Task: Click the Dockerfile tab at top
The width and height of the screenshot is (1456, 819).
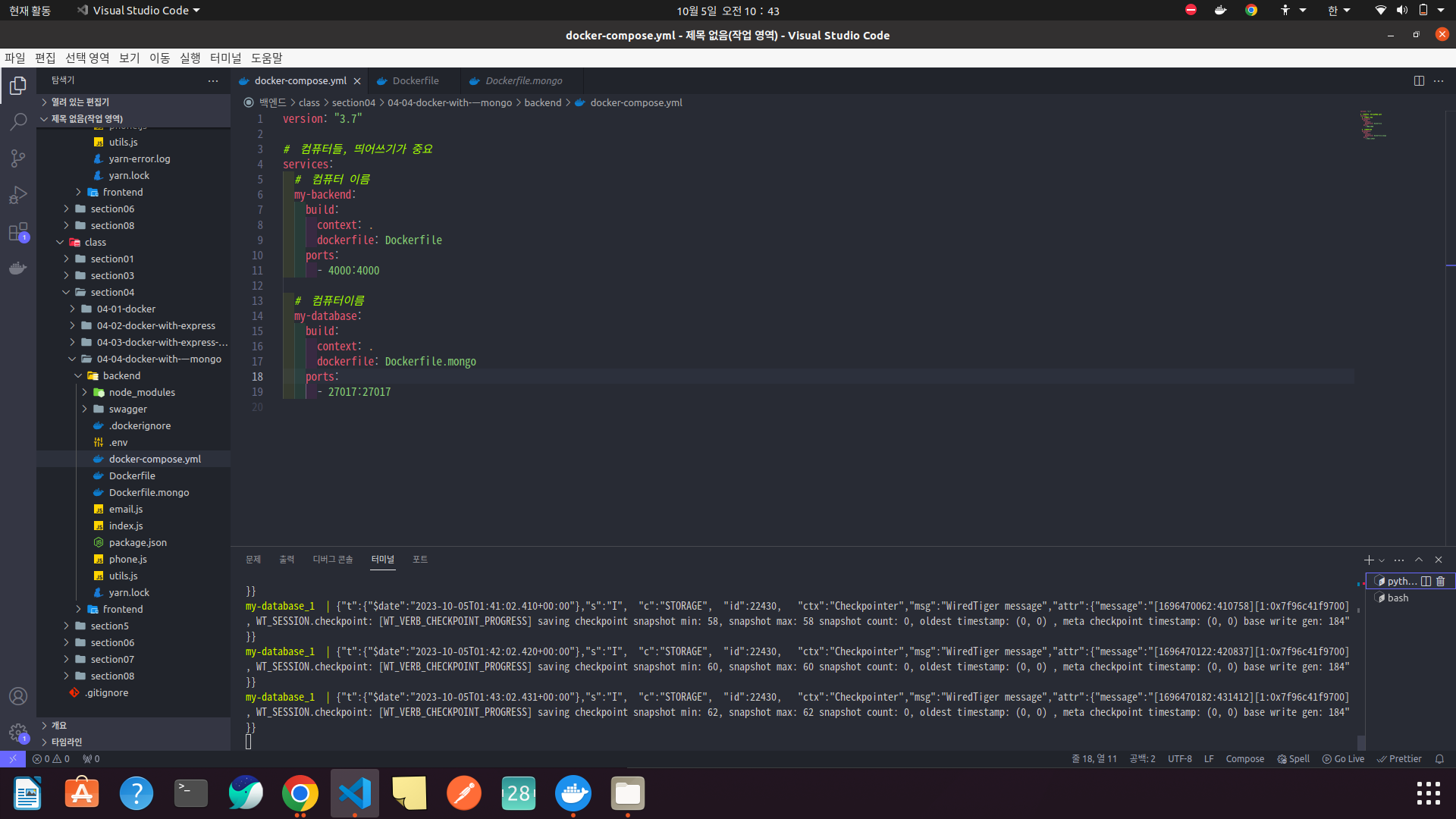Action: [x=415, y=80]
